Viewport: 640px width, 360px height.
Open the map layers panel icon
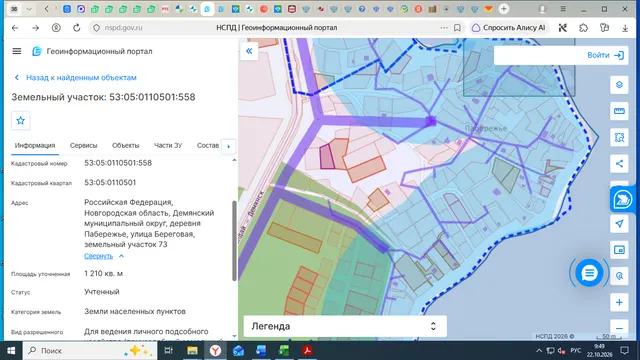click(x=619, y=85)
